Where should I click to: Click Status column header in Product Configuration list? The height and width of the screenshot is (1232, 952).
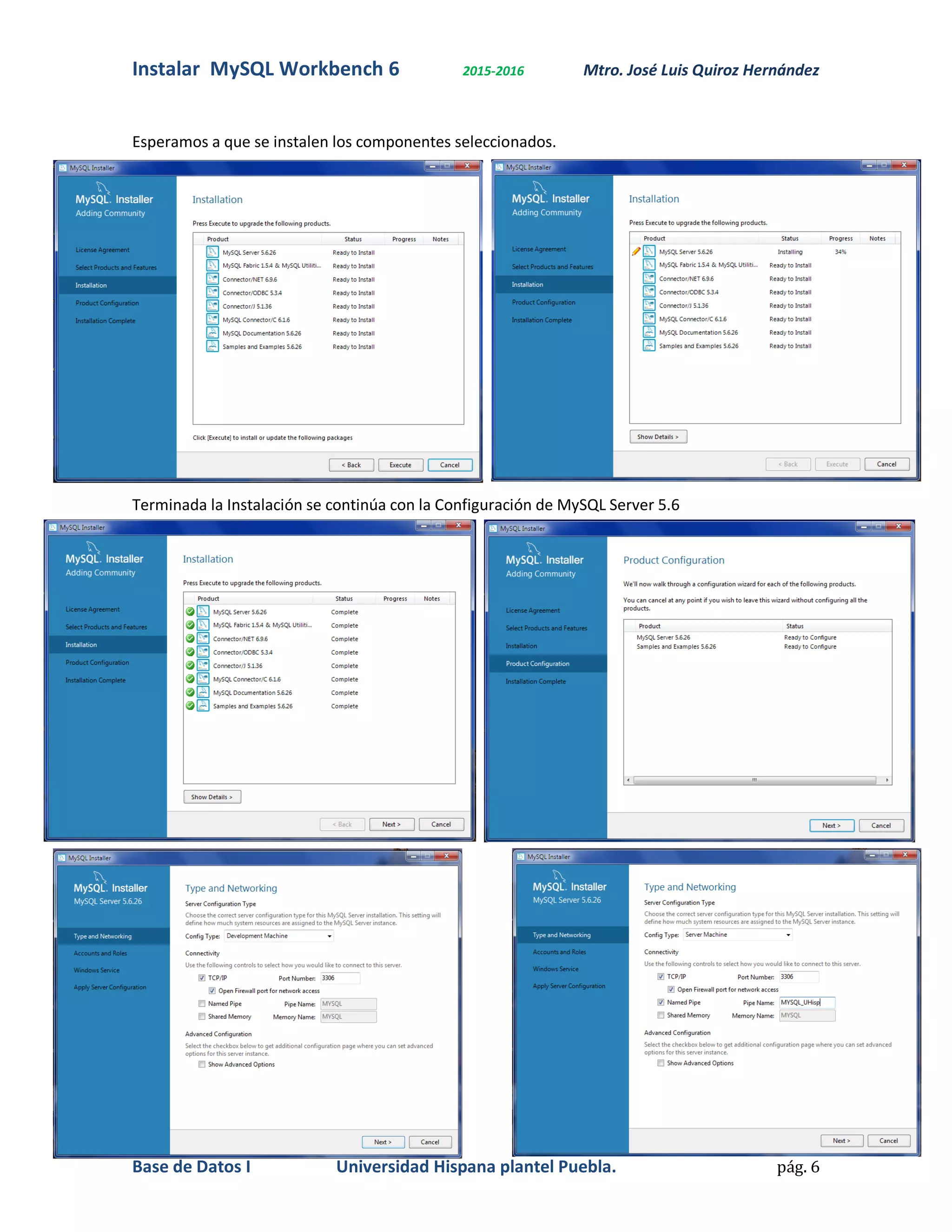pos(794,627)
